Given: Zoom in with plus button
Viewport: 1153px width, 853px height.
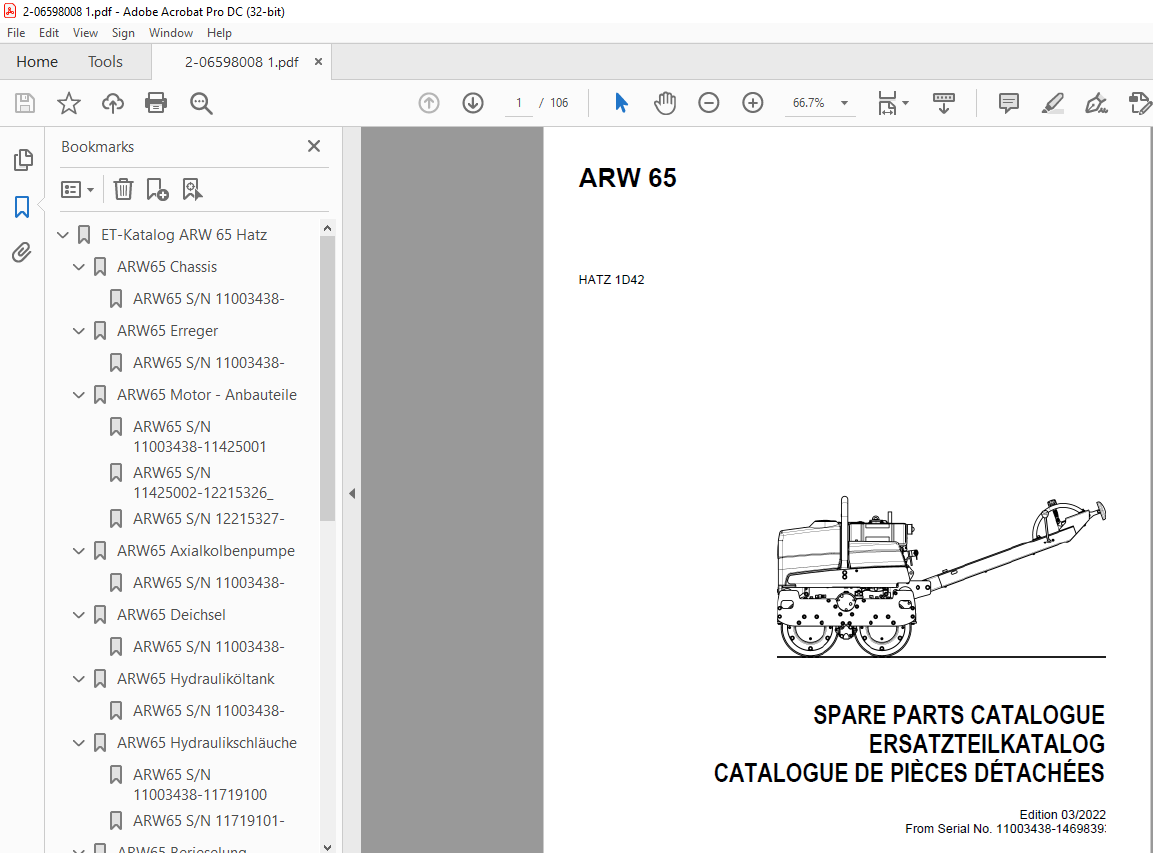Looking at the screenshot, I should pos(753,103).
